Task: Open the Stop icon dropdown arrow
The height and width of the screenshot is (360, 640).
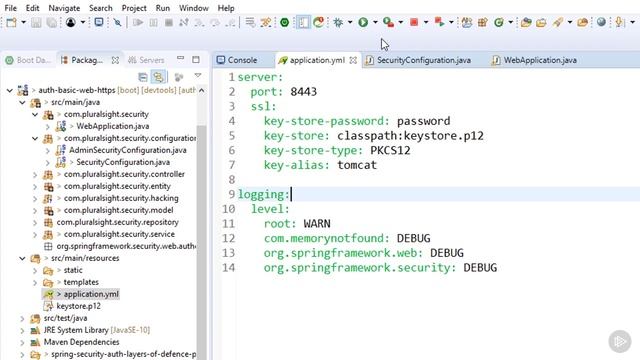Action: tap(426, 22)
